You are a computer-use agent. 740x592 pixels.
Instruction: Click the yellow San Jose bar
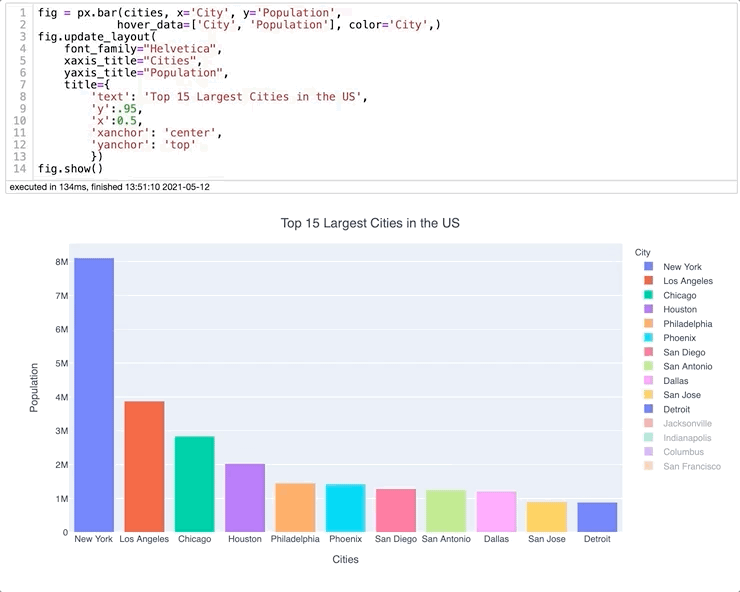click(x=547, y=517)
